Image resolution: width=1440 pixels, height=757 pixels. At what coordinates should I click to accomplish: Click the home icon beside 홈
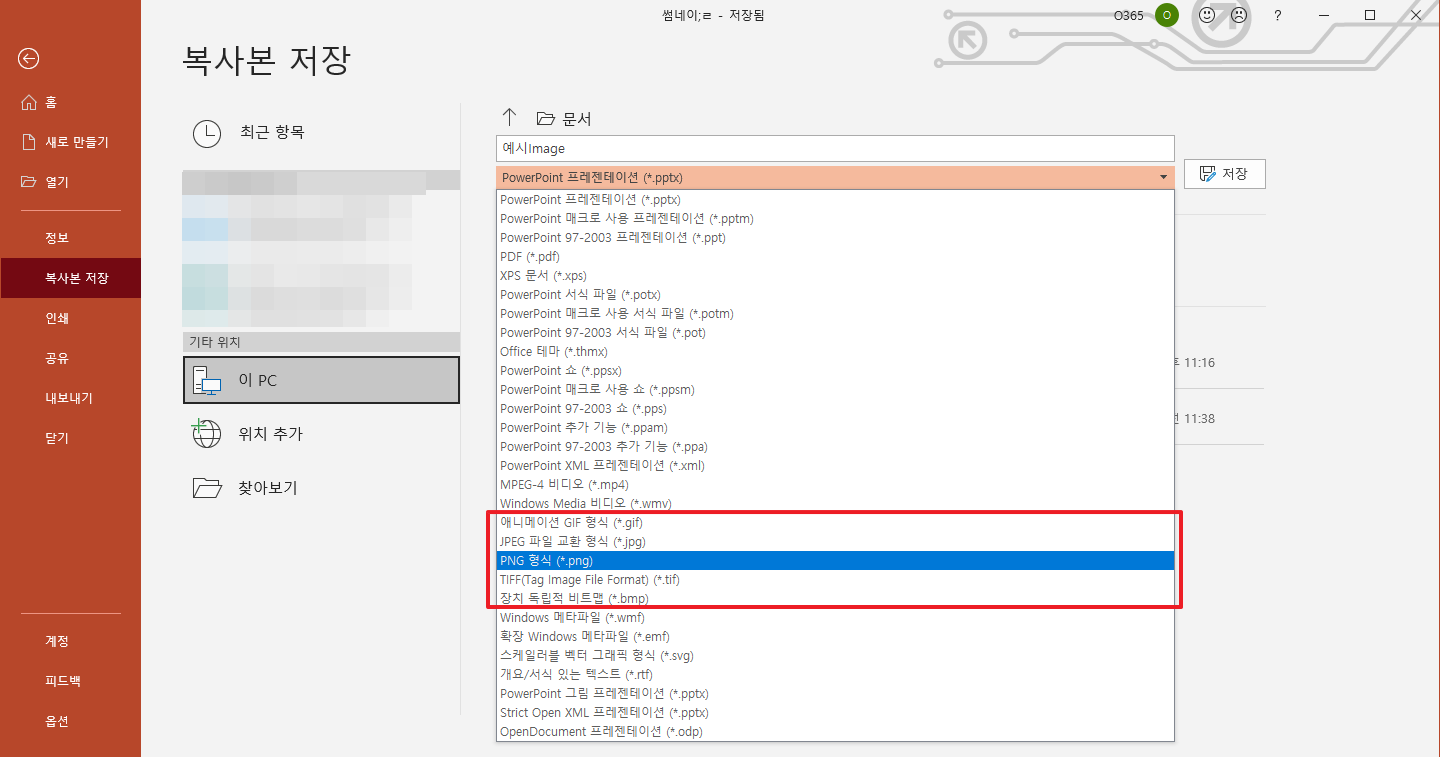pos(28,102)
